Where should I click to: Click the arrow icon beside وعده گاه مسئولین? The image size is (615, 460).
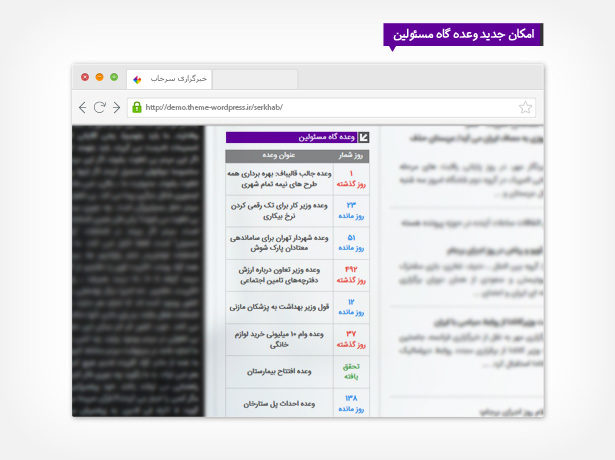tap(363, 137)
